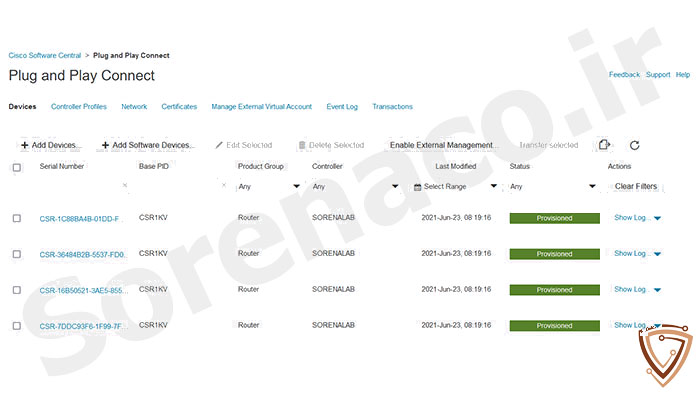This screenshot has width=700, height=394.
Task: Clear the Serial Number filter with X
Action: coord(125,185)
